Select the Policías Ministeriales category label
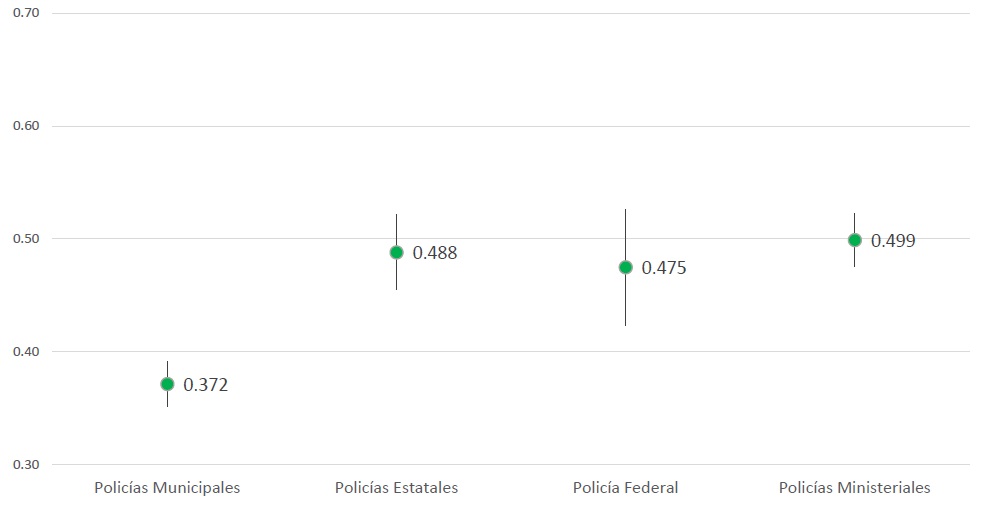This screenshot has height=515, width=983. point(855,488)
